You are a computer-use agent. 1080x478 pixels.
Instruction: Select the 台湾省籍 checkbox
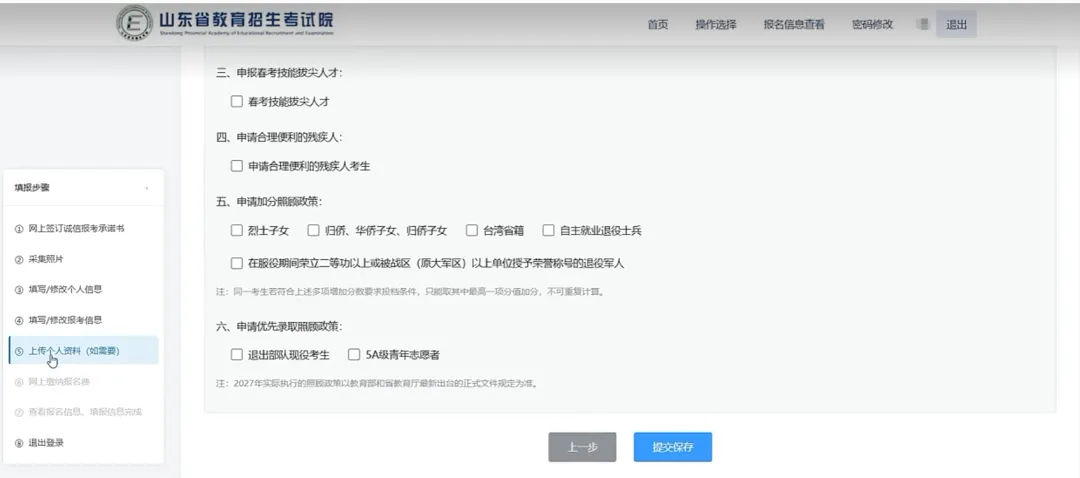tap(472, 231)
